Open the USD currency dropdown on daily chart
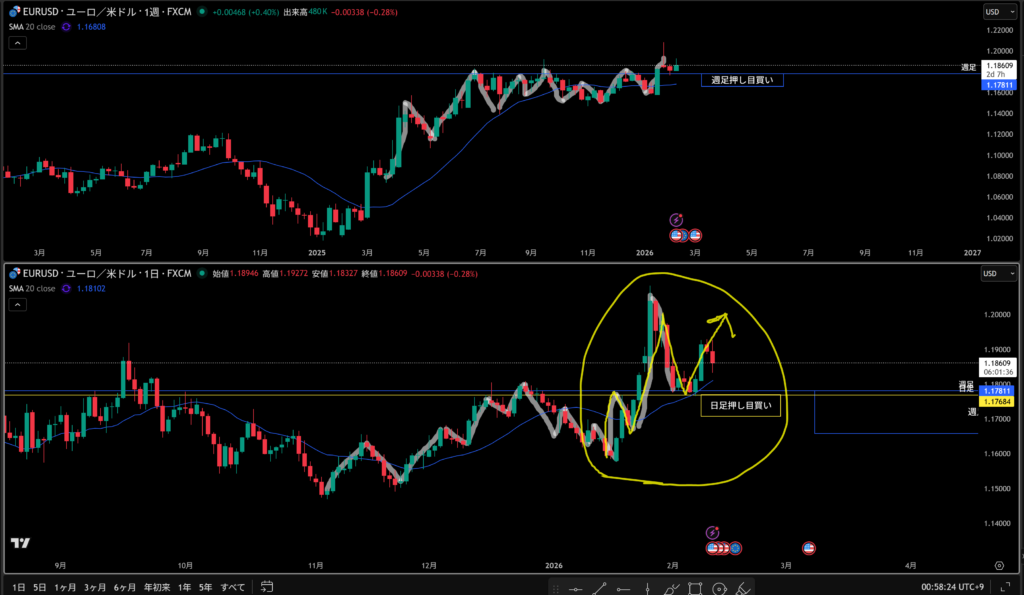The width and height of the screenshot is (1024, 595). 992,273
